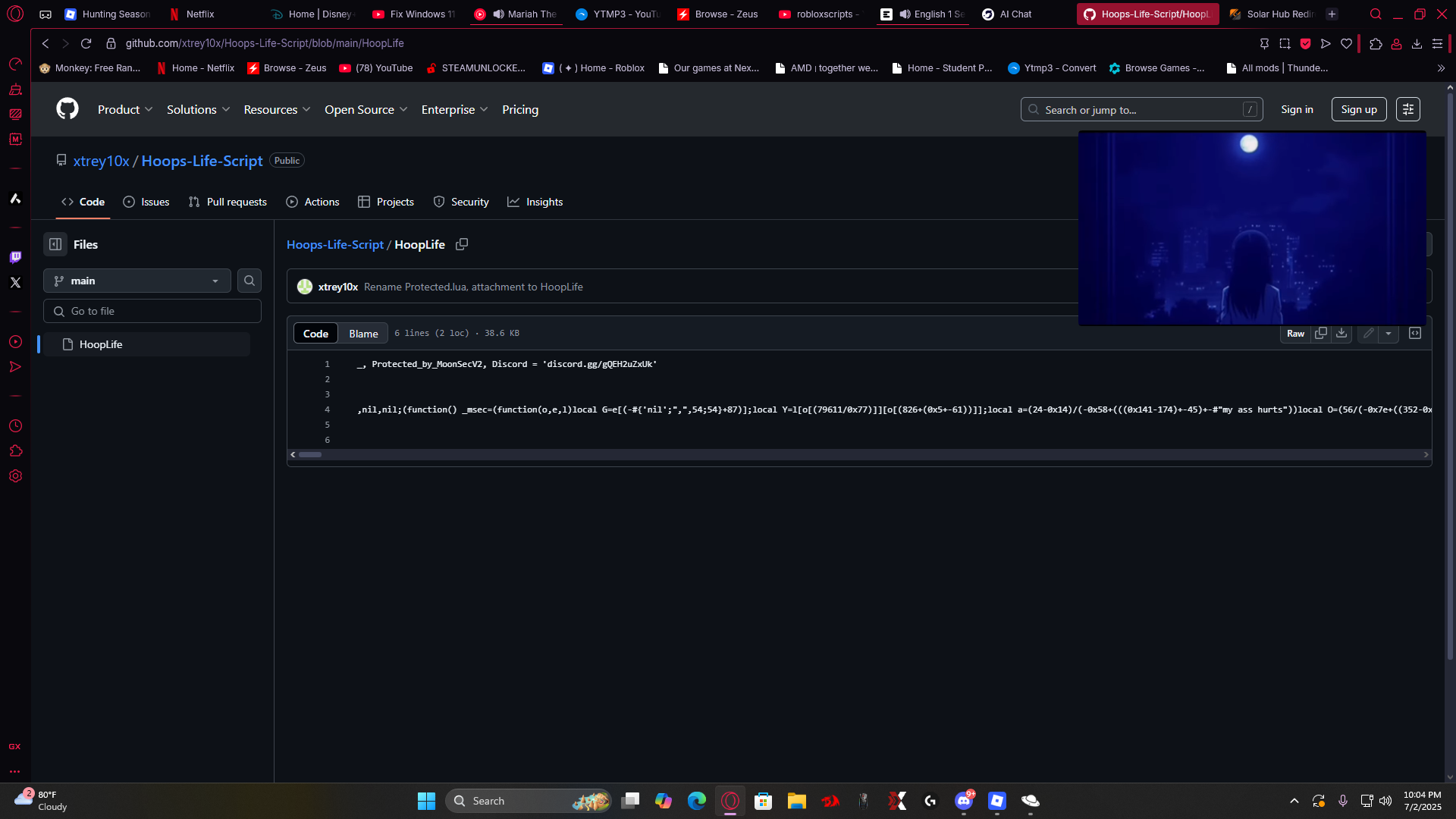Image resolution: width=1456 pixels, height=819 pixels.
Task: Open history from Opera sidebar
Action: coord(15,426)
